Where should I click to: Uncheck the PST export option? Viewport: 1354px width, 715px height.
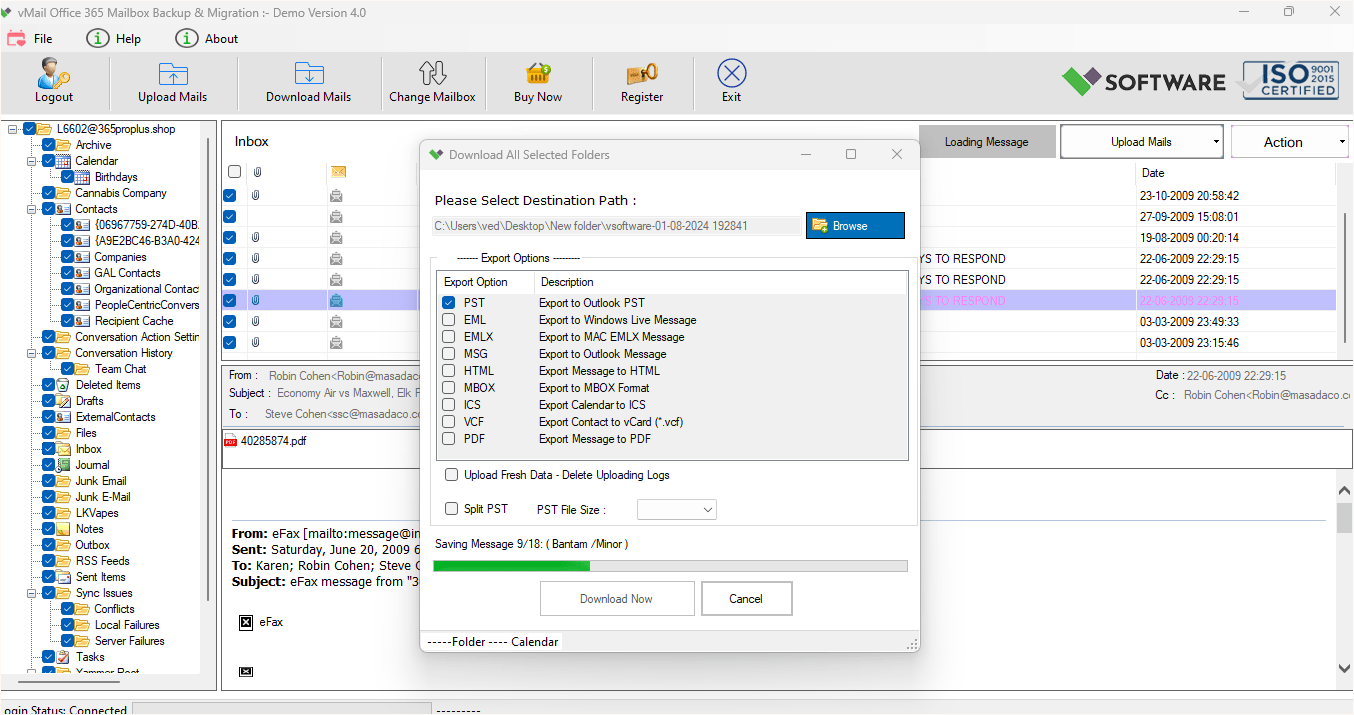pos(449,303)
